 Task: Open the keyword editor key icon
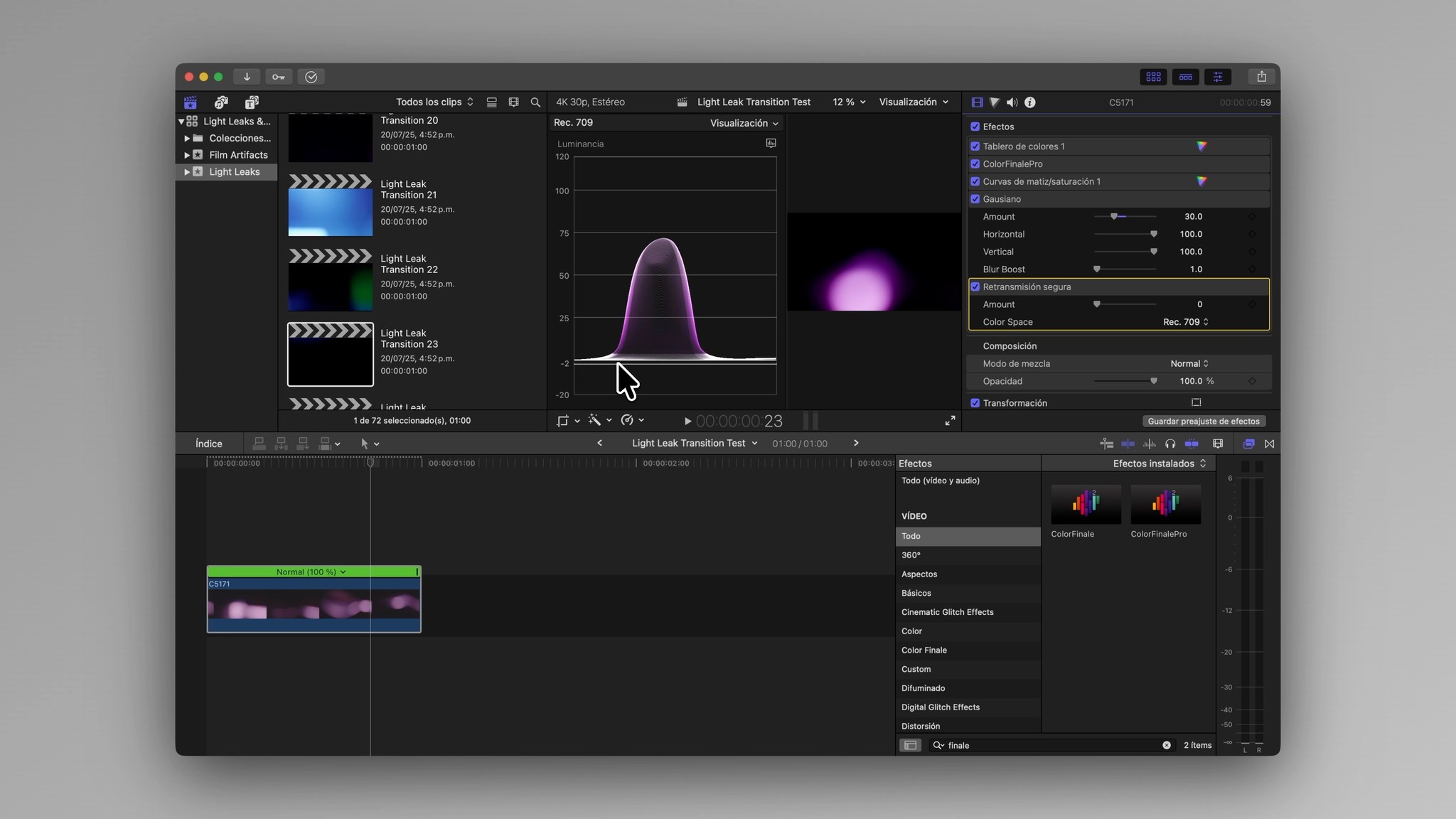(279, 77)
